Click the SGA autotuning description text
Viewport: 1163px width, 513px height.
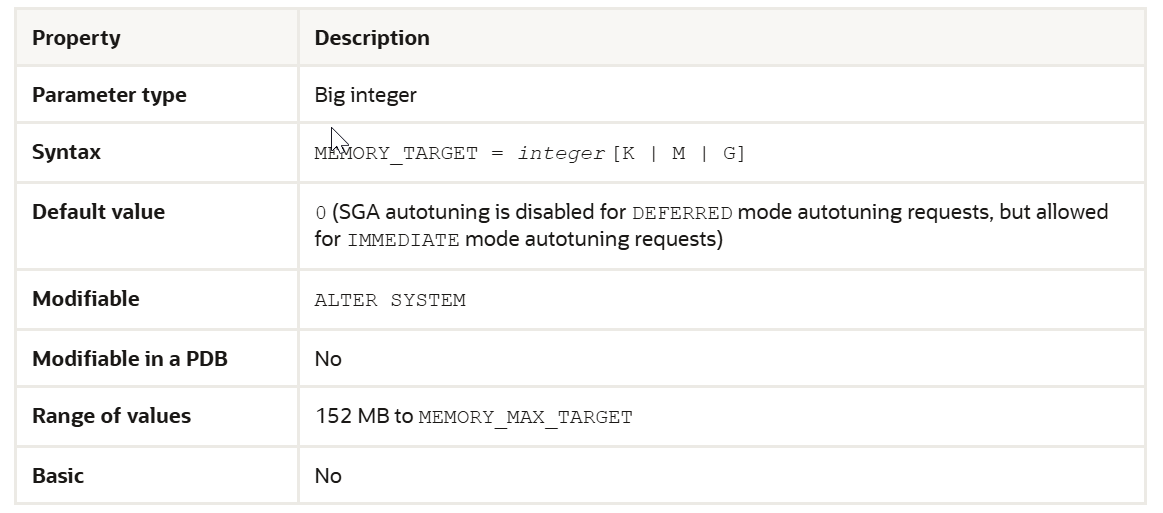480,212
